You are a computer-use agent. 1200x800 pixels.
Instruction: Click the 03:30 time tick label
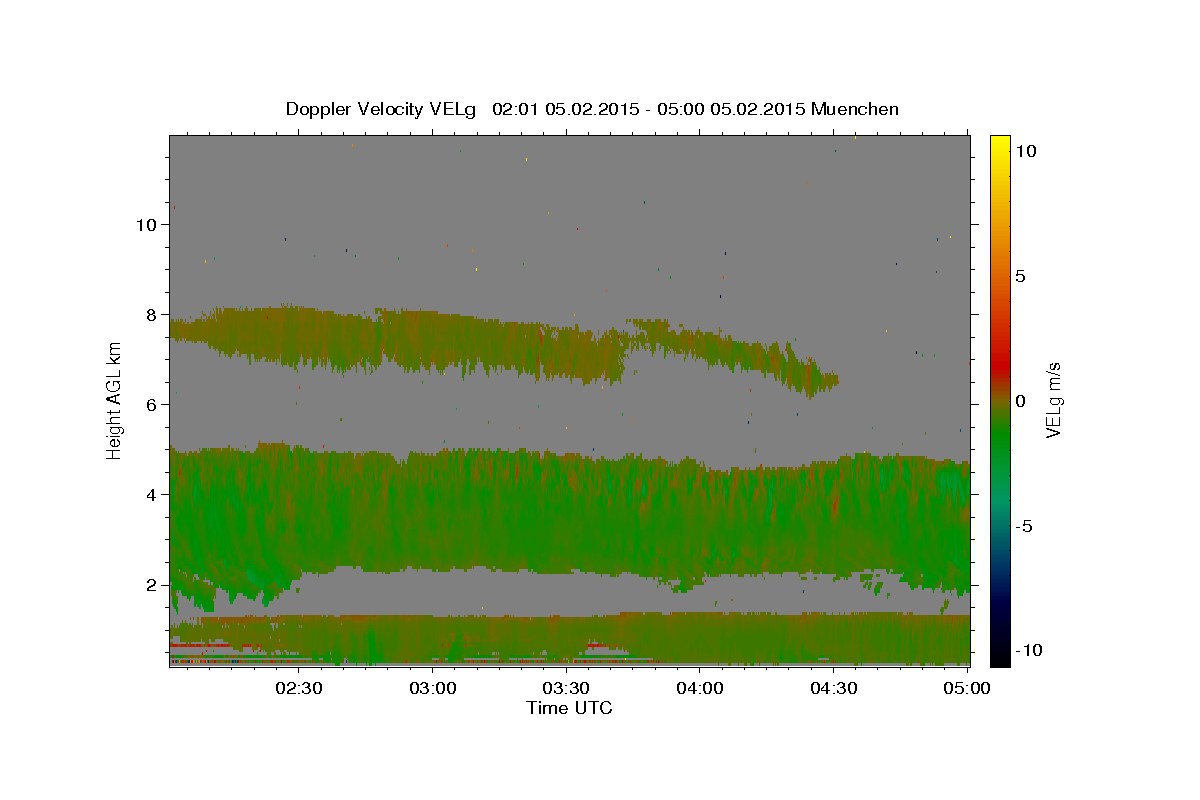pyautogui.click(x=566, y=688)
